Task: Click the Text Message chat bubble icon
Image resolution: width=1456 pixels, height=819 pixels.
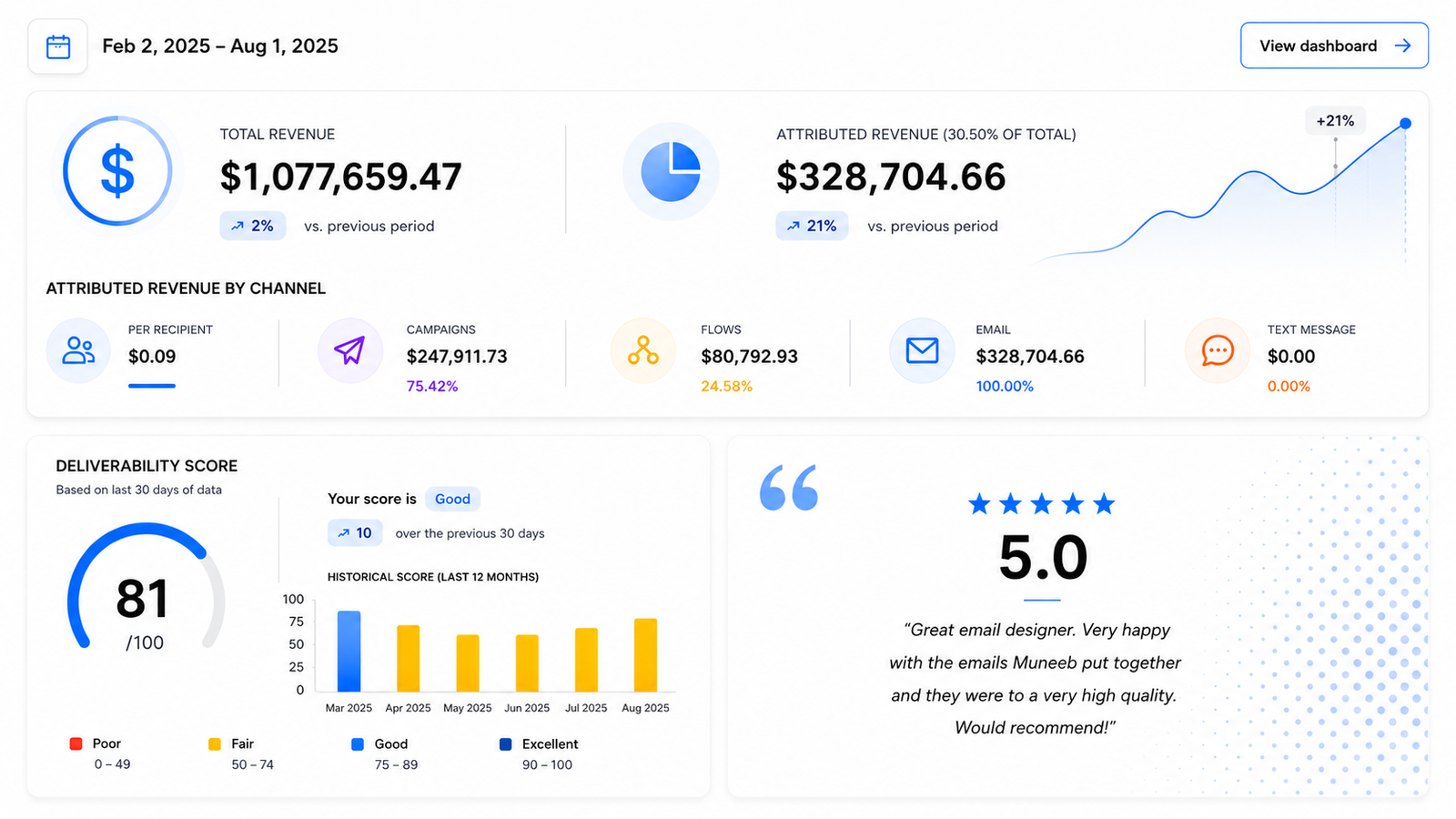Action: click(1218, 350)
